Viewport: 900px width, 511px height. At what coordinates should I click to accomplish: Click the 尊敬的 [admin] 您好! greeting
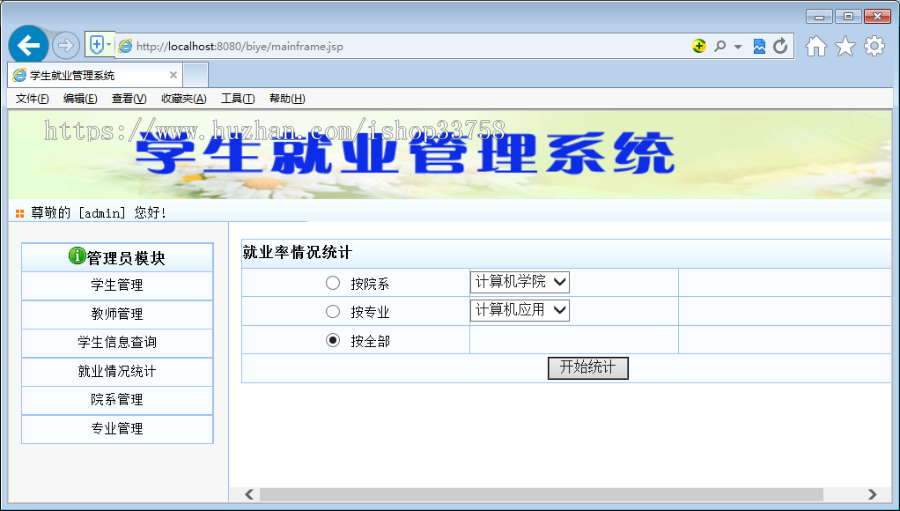99,213
